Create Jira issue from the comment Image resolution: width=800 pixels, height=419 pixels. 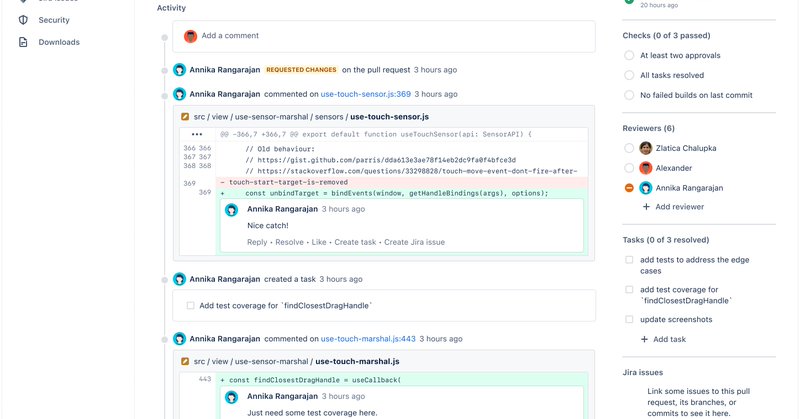click(414, 242)
